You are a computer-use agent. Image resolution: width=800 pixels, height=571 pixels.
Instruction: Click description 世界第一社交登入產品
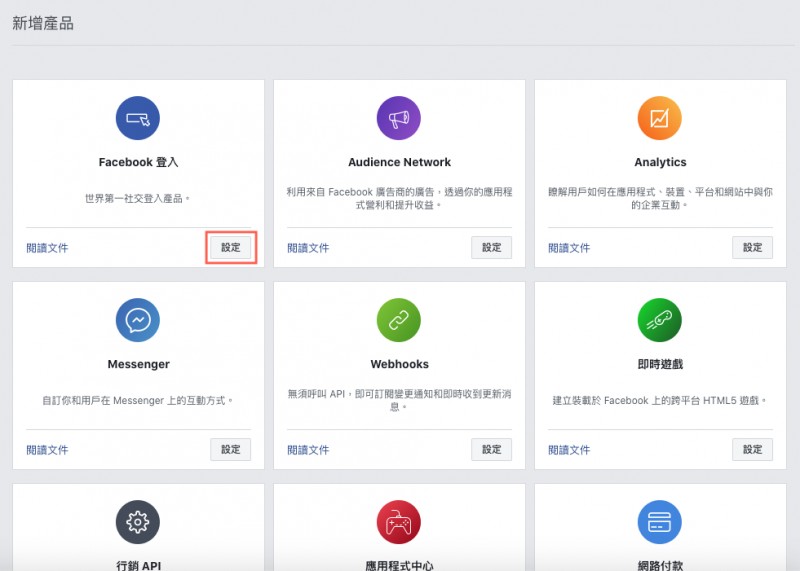[x=137, y=198]
